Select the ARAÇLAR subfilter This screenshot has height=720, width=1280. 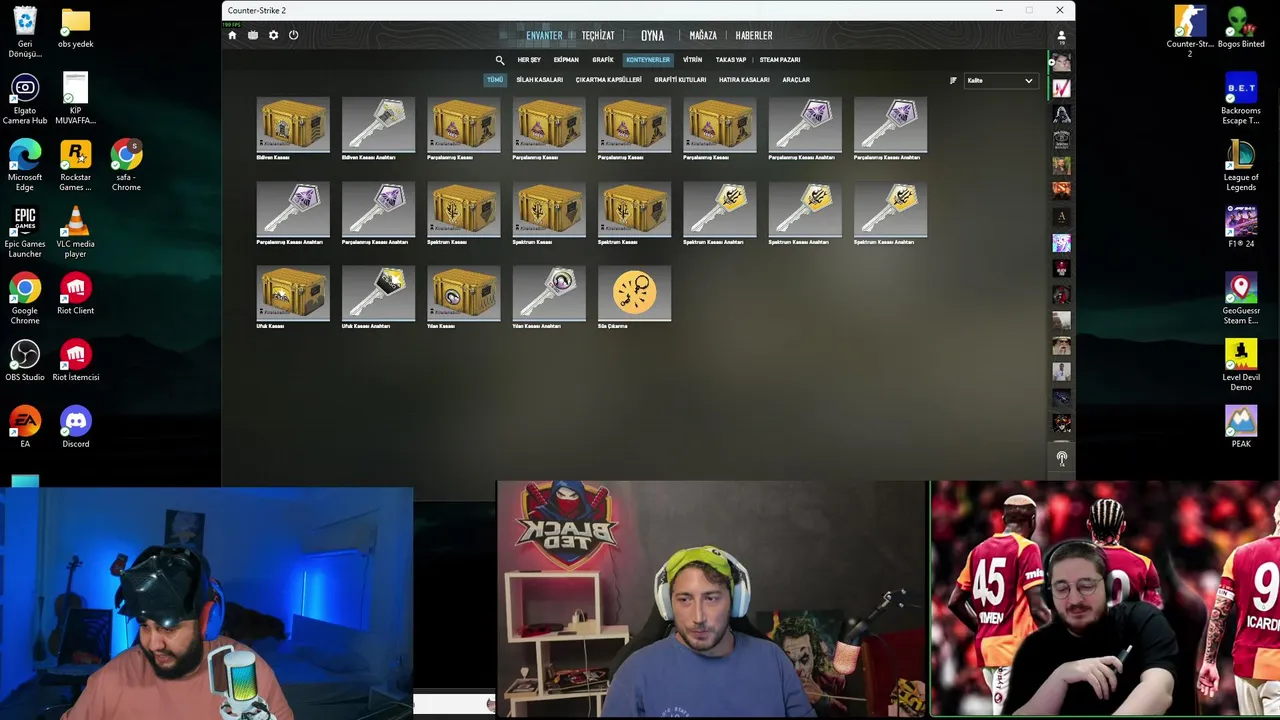[796, 80]
